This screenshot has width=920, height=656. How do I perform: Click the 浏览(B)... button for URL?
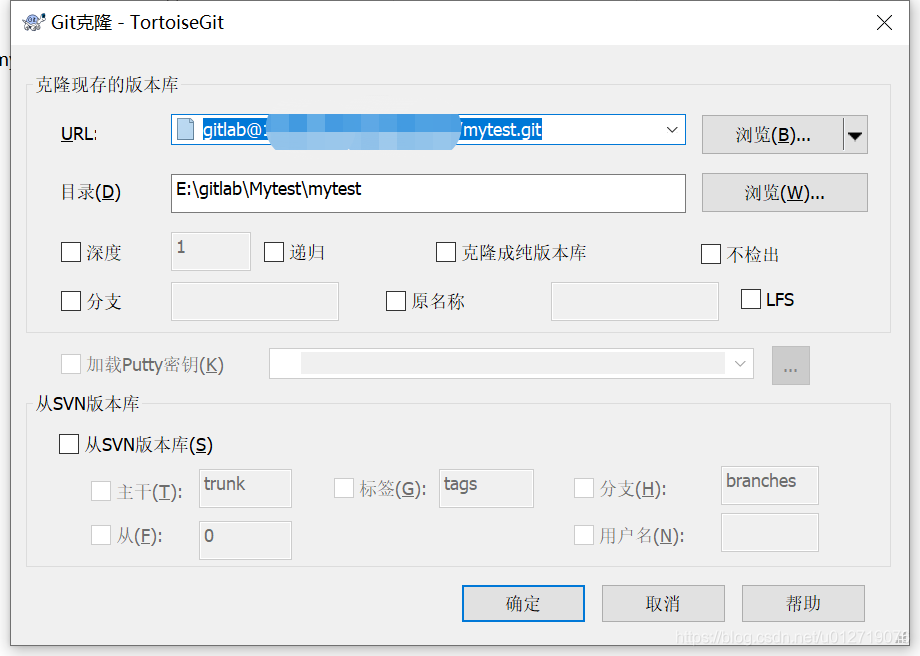[x=773, y=135]
